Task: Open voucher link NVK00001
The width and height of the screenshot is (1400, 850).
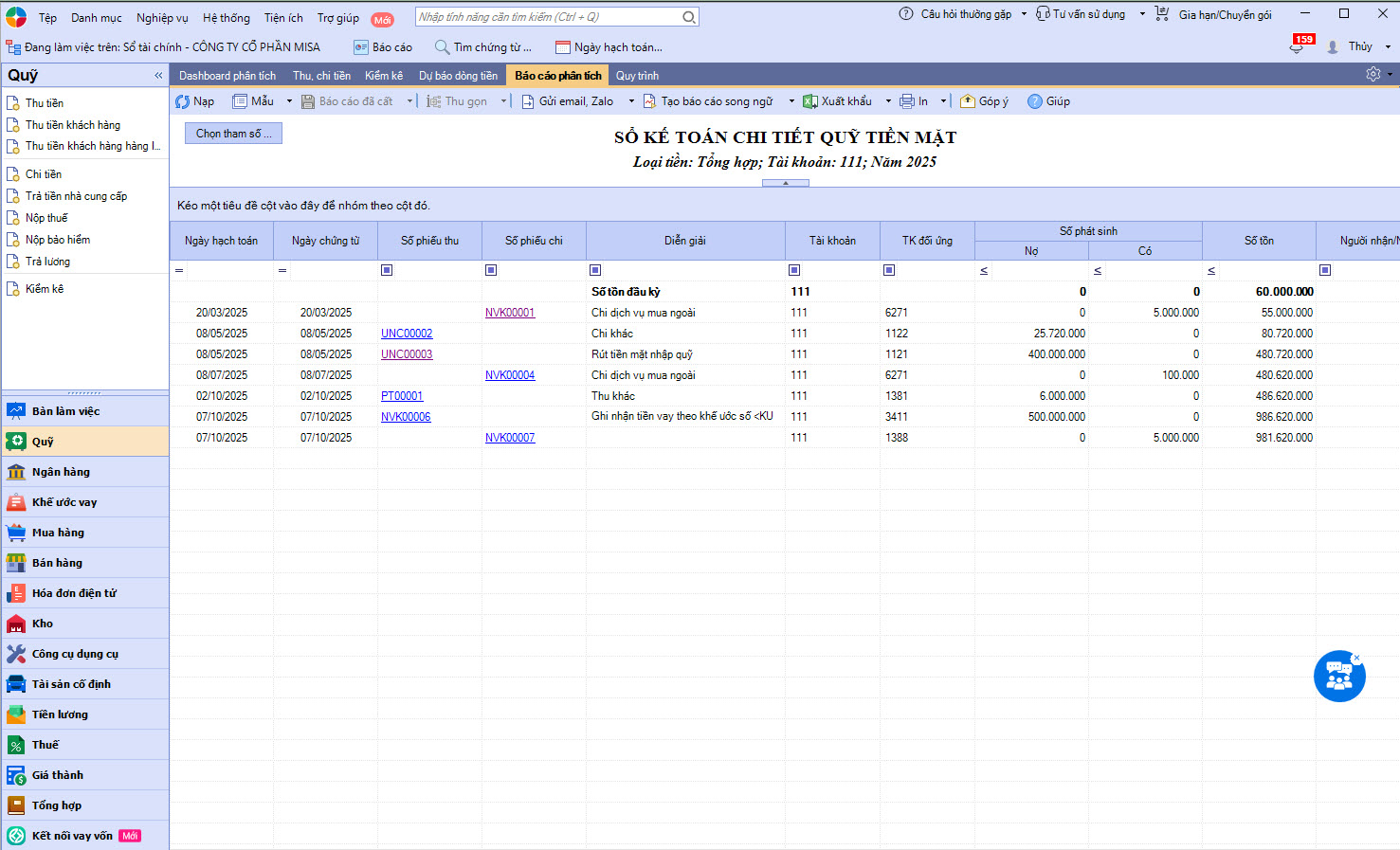Action: (510, 313)
